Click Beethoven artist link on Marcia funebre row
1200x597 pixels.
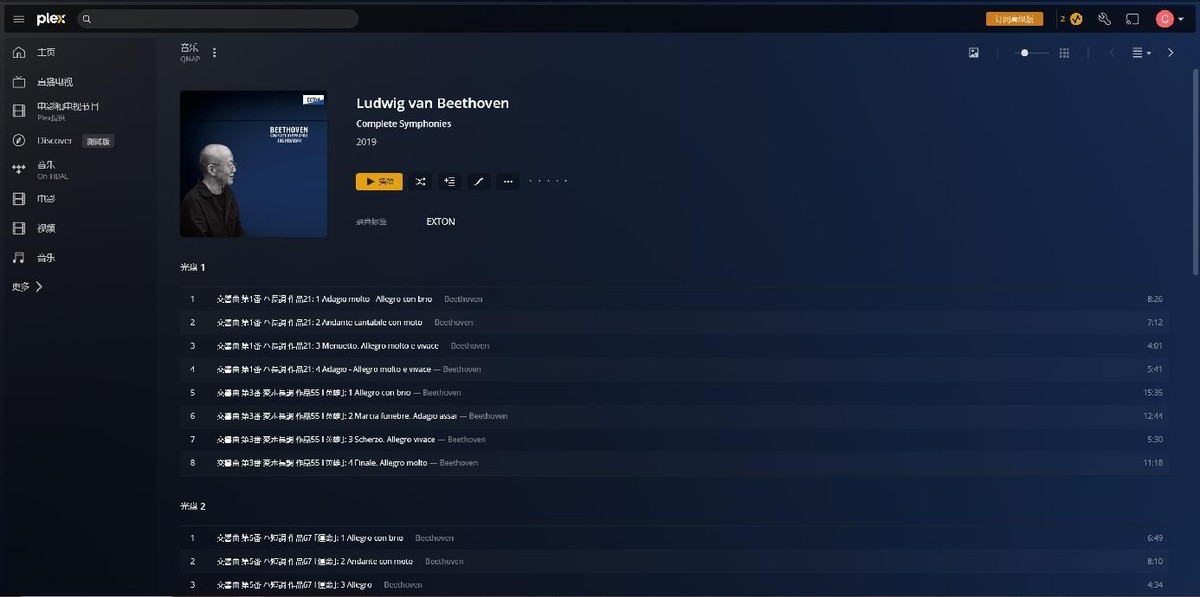coord(489,416)
